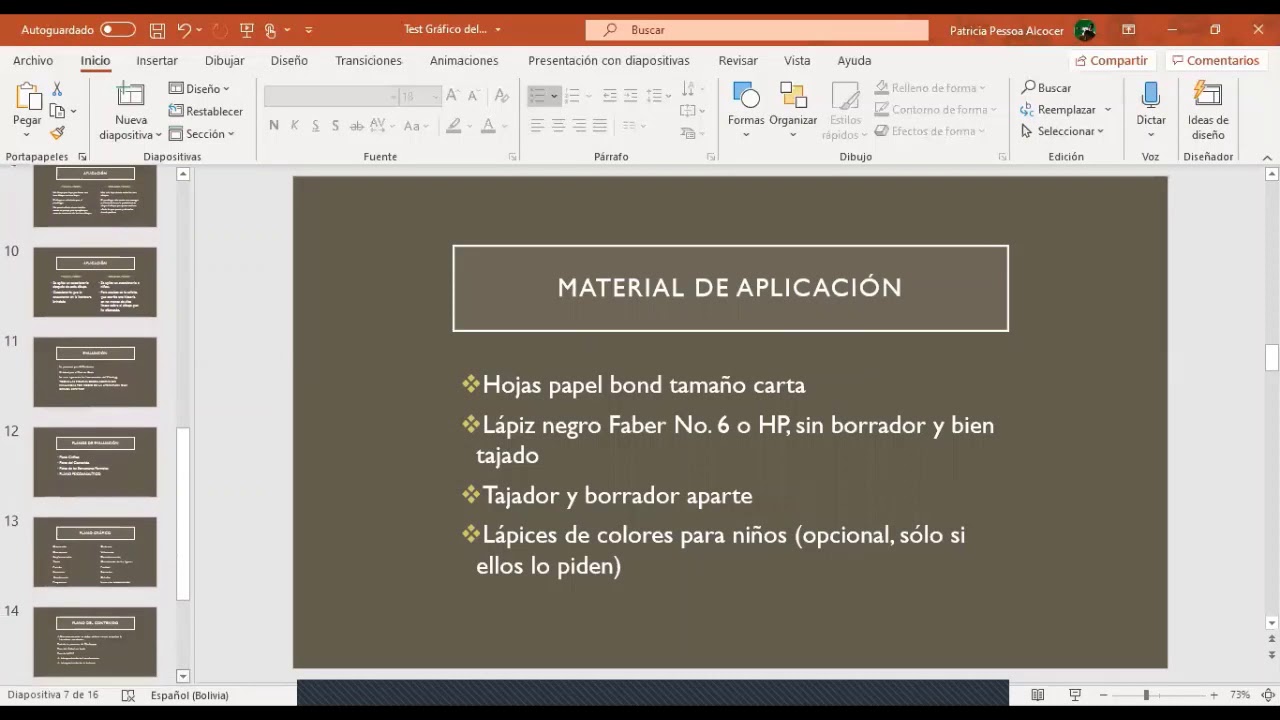Toggle strikethrough (ab) formatting
This screenshot has width=1280, height=720.
[x=356, y=126]
